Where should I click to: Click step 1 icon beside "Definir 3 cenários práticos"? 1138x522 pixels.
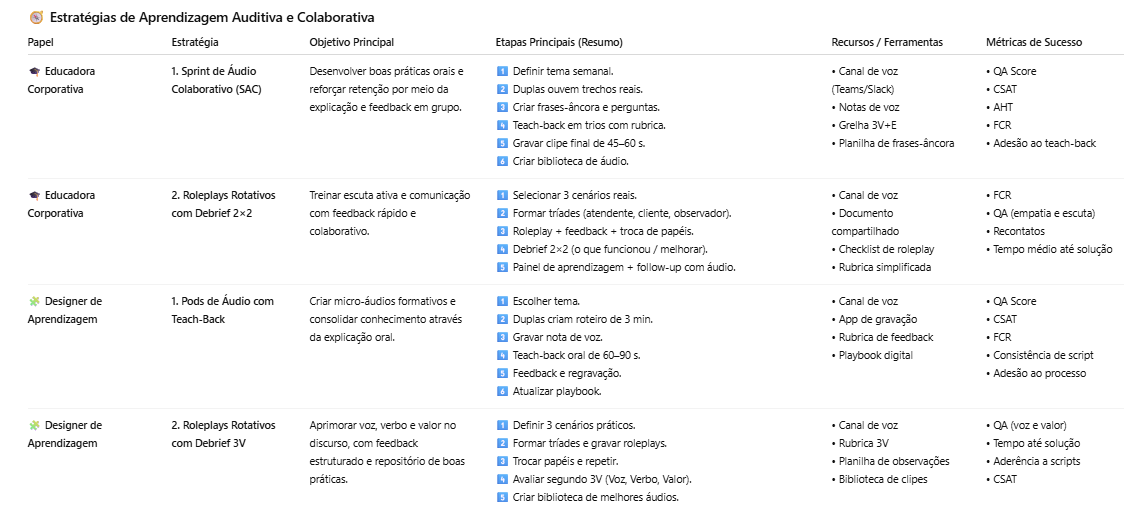(x=502, y=426)
